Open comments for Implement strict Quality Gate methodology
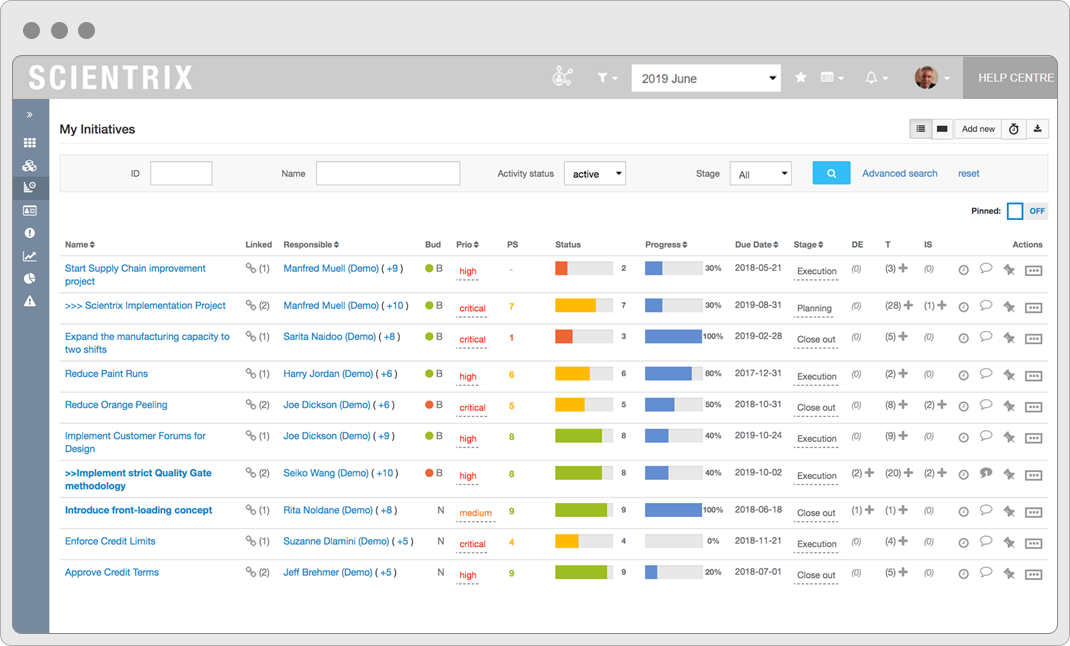The height and width of the screenshot is (646, 1070). (x=985, y=473)
